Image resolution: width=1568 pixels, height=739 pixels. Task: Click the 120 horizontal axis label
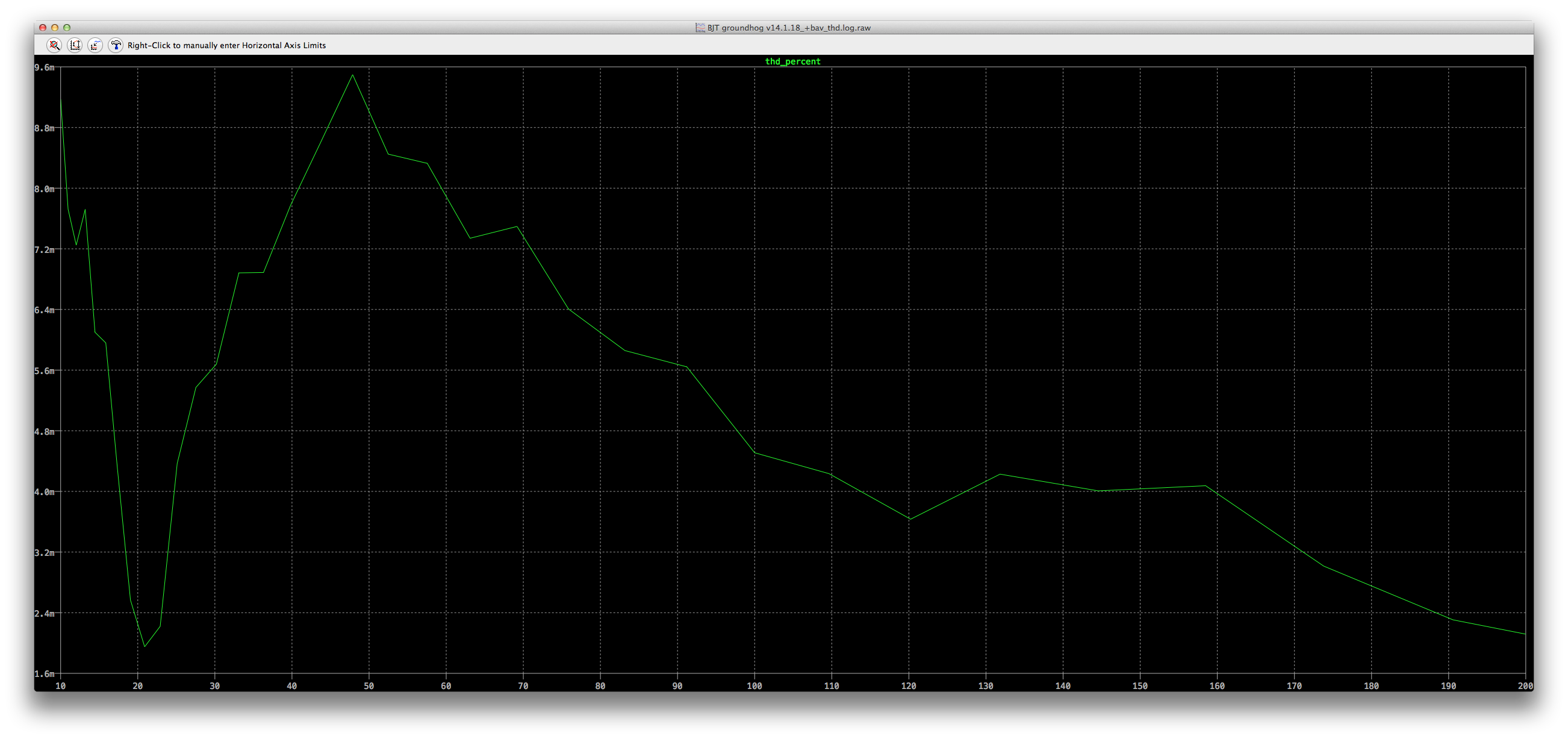pos(909,686)
